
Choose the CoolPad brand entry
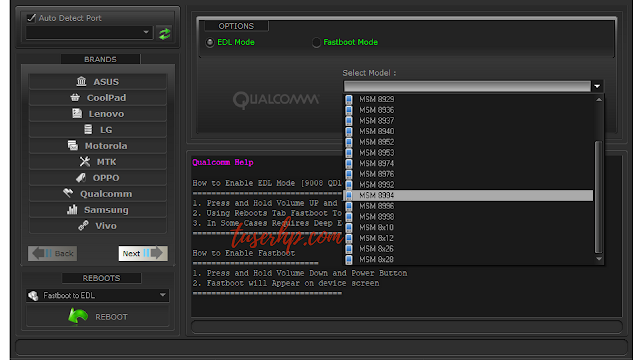click(x=98, y=98)
